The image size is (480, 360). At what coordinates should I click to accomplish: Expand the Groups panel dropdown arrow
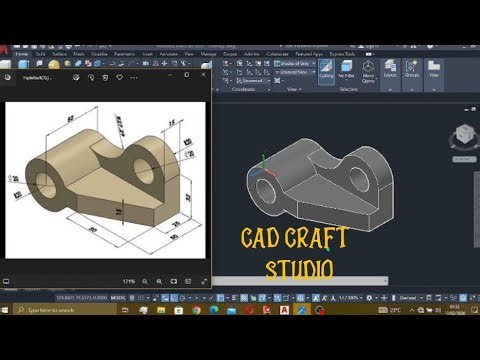tap(412, 89)
